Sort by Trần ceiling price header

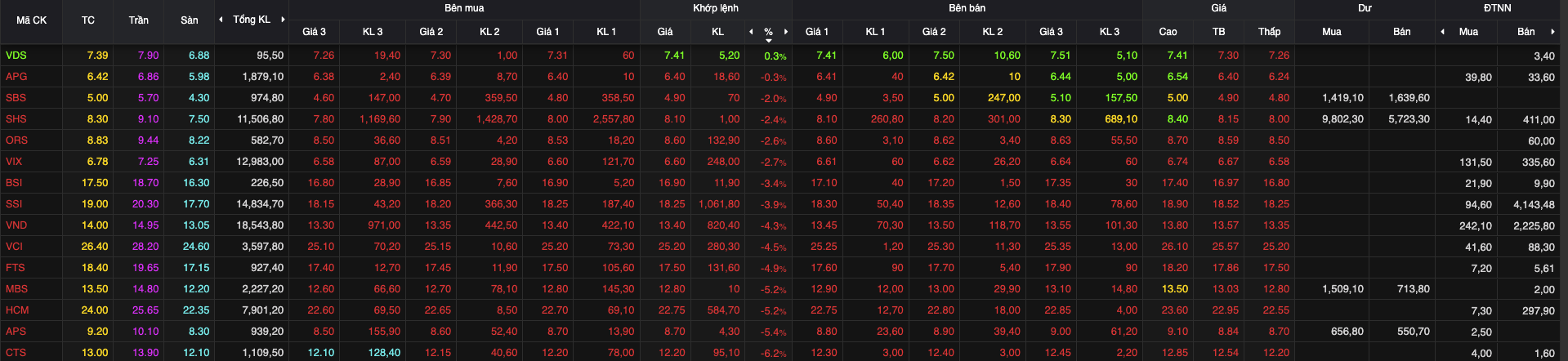pos(138,20)
